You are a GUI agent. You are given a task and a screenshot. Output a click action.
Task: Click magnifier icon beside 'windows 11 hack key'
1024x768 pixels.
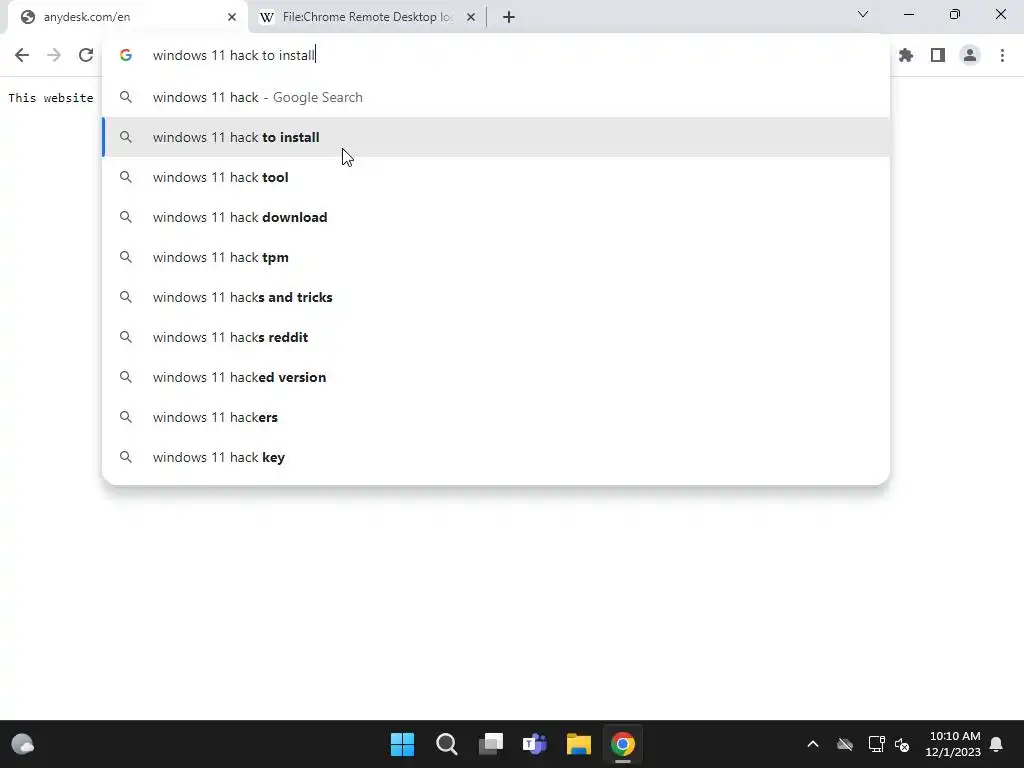(126, 457)
